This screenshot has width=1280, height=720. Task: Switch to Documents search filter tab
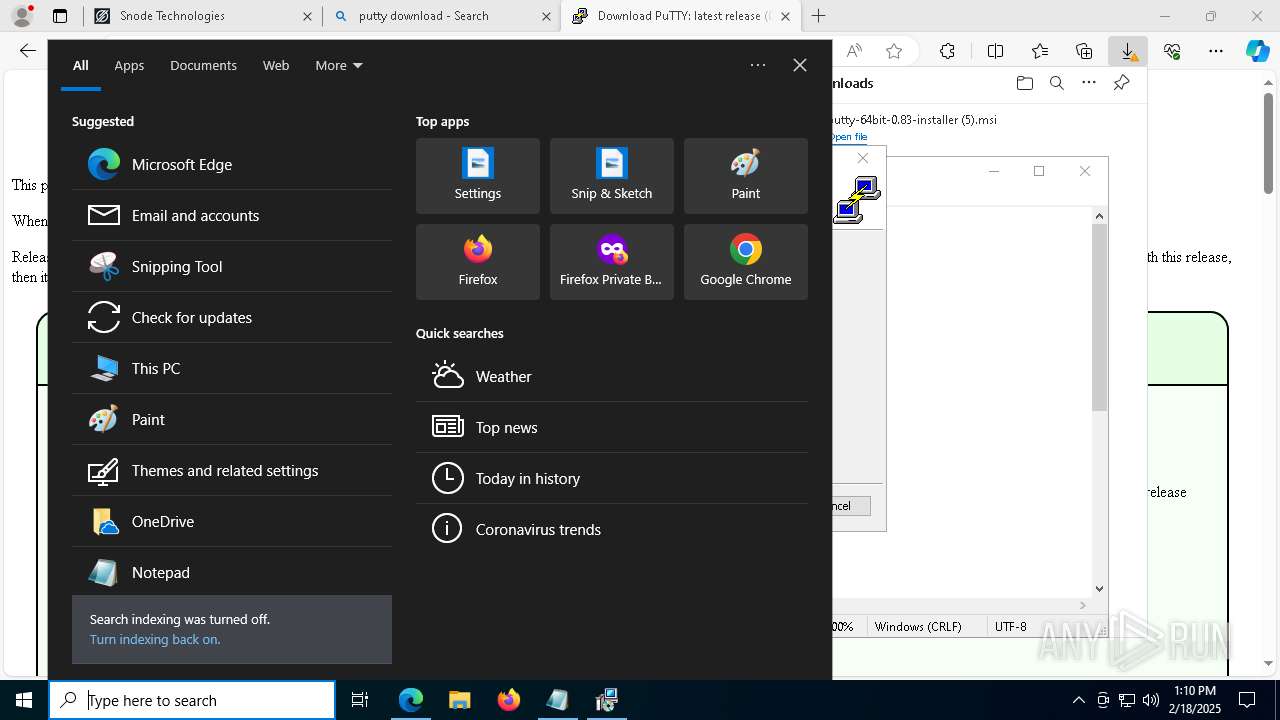click(x=203, y=65)
